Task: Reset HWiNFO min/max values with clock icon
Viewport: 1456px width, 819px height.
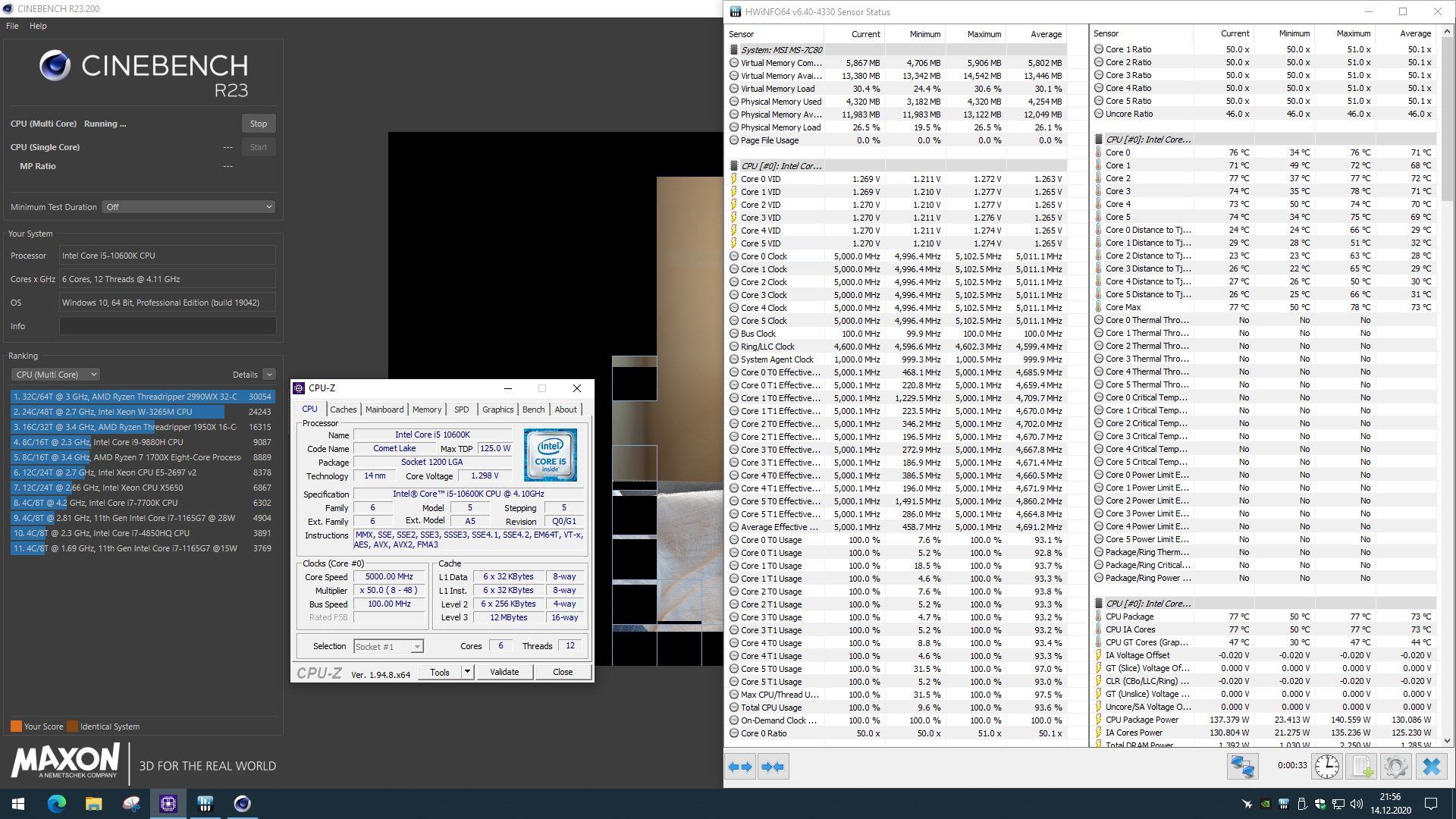Action: pyautogui.click(x=1326, y=767)
